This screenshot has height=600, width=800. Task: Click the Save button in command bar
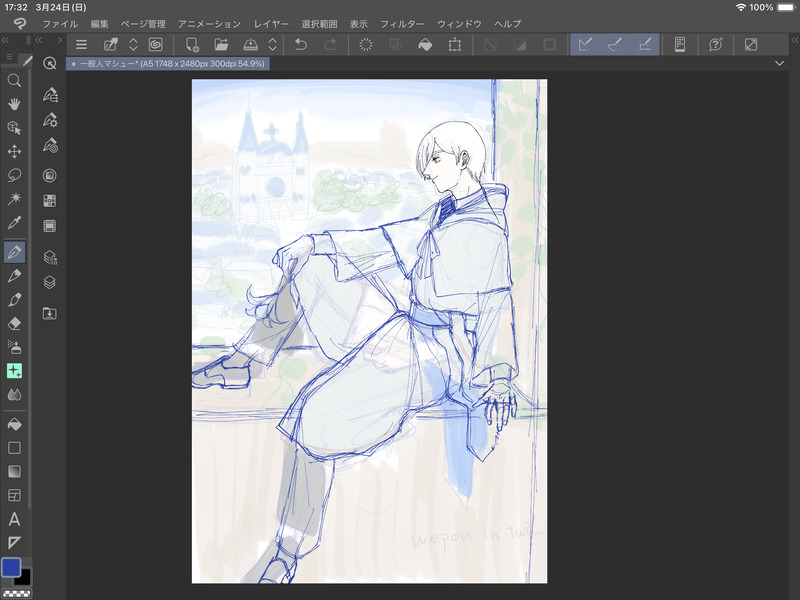pyautogui.click(x=251, y=44)
